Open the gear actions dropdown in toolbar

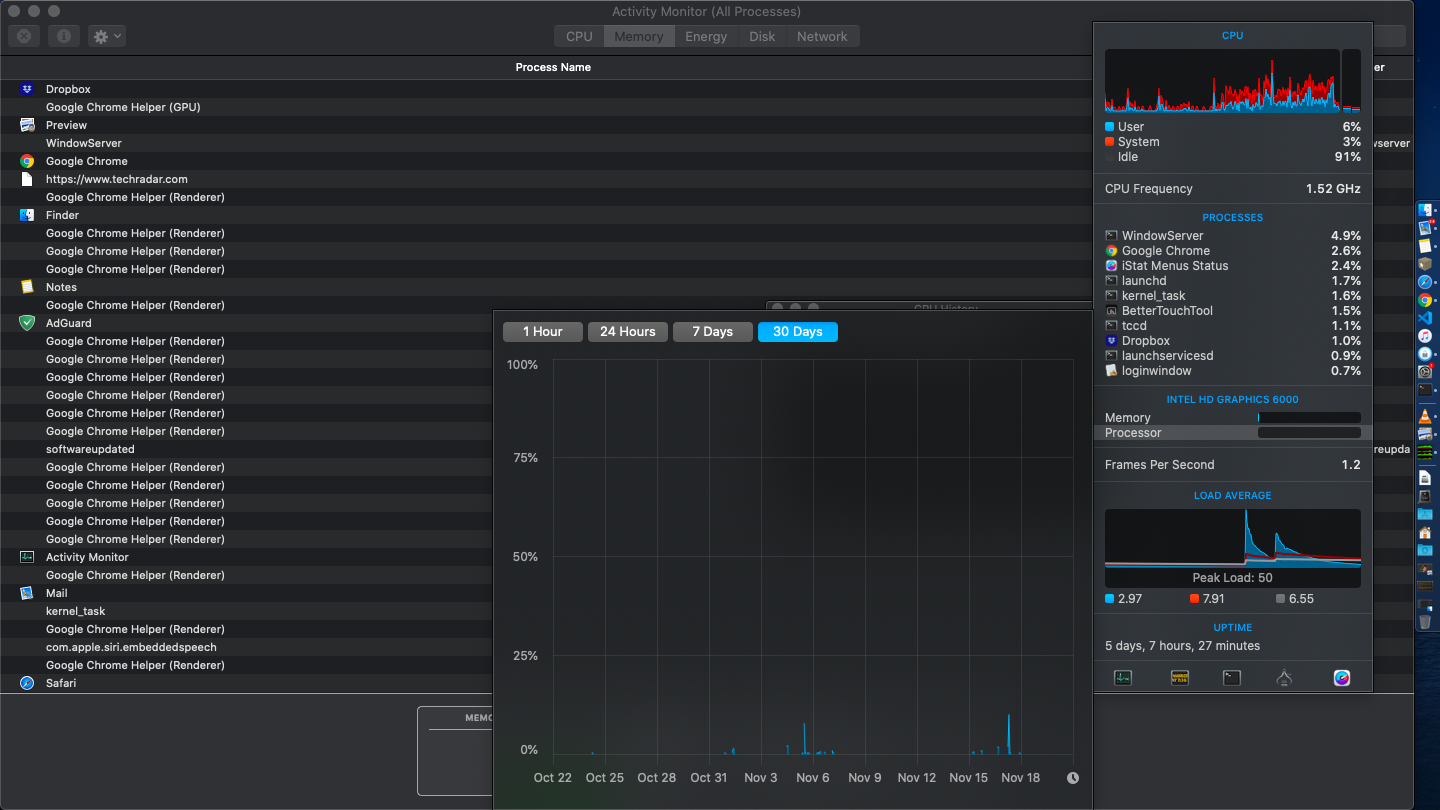point(106,36)
